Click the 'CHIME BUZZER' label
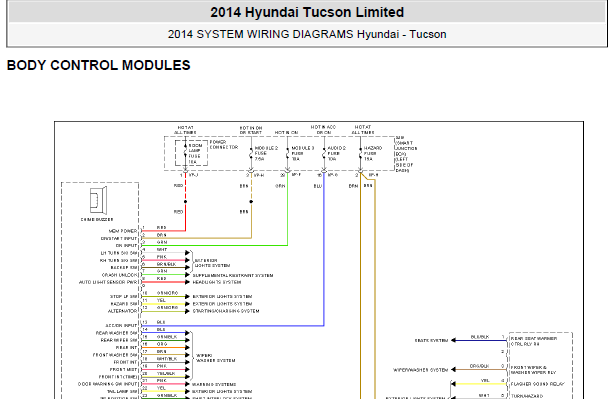Screen dimensions: 608x399 97,219
